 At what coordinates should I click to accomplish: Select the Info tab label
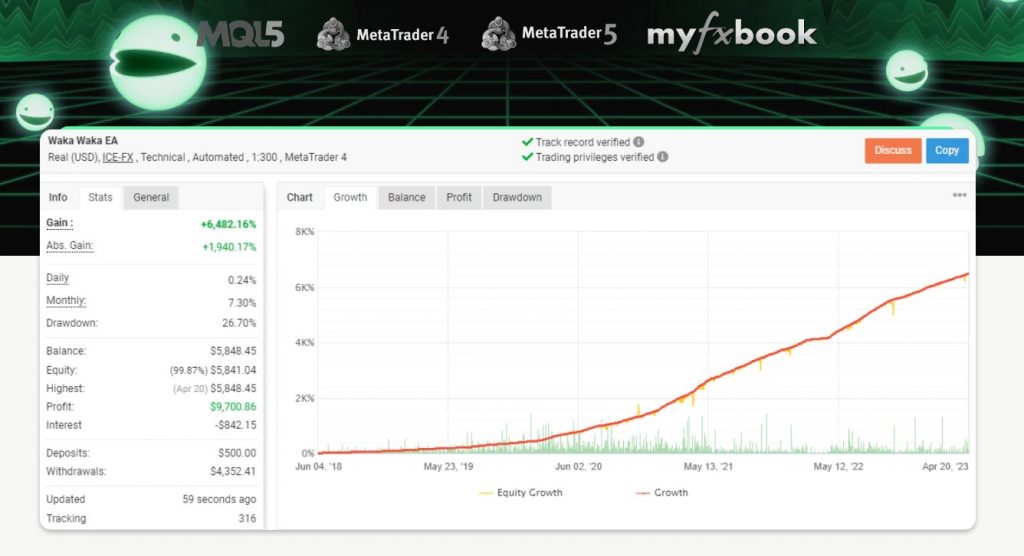(57, 197)
